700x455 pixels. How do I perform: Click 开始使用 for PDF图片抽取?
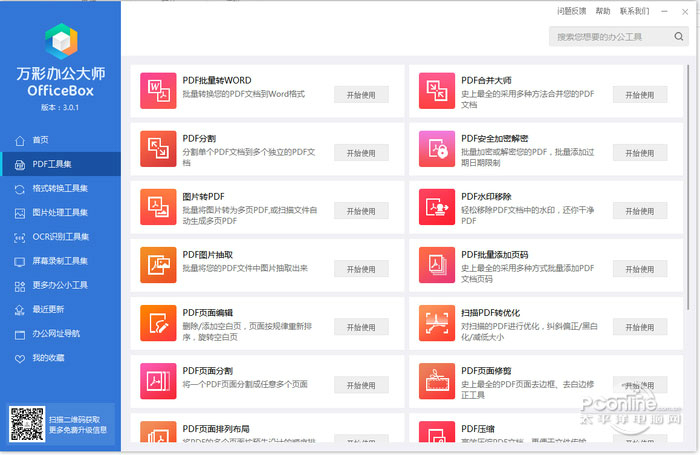point(361,269)
